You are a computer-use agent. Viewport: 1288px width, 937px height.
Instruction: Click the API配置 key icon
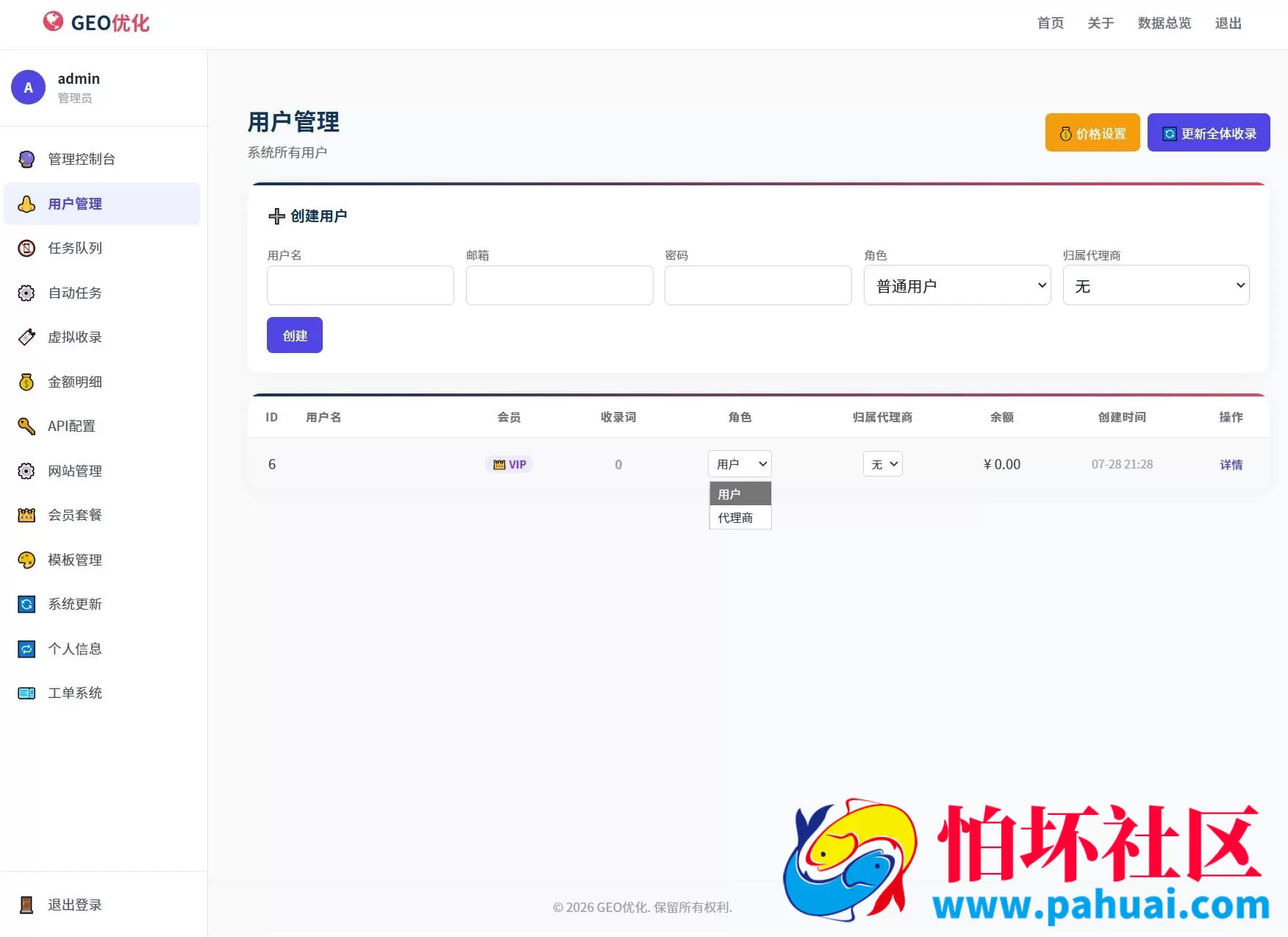tap(26, 426)
